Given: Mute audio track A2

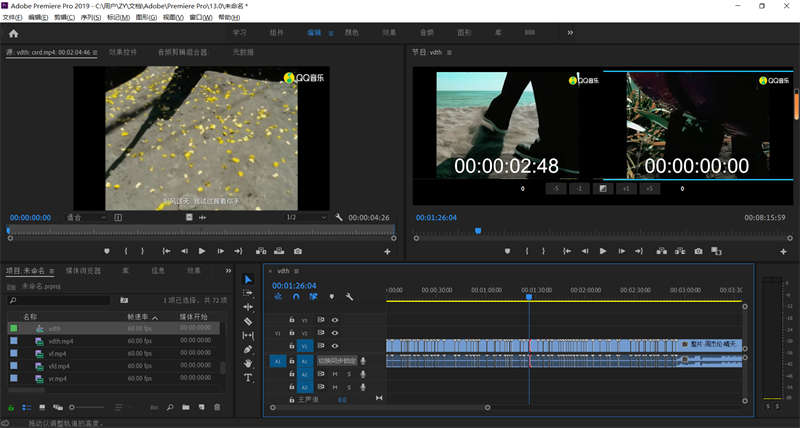Looking at the screenshot, I should [335, 374].
